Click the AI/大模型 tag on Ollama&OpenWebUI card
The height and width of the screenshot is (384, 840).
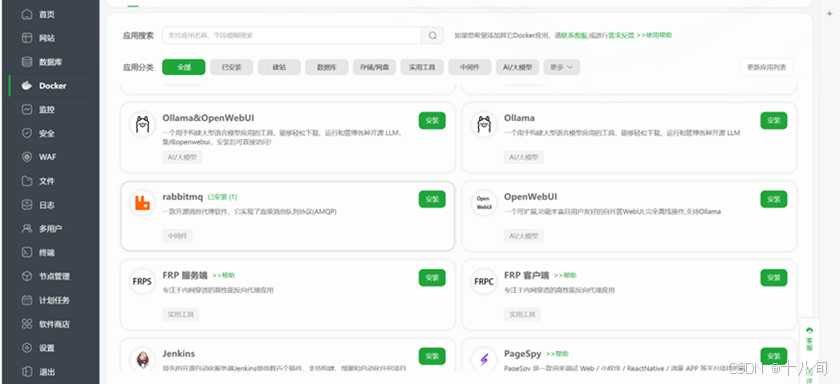182,157
